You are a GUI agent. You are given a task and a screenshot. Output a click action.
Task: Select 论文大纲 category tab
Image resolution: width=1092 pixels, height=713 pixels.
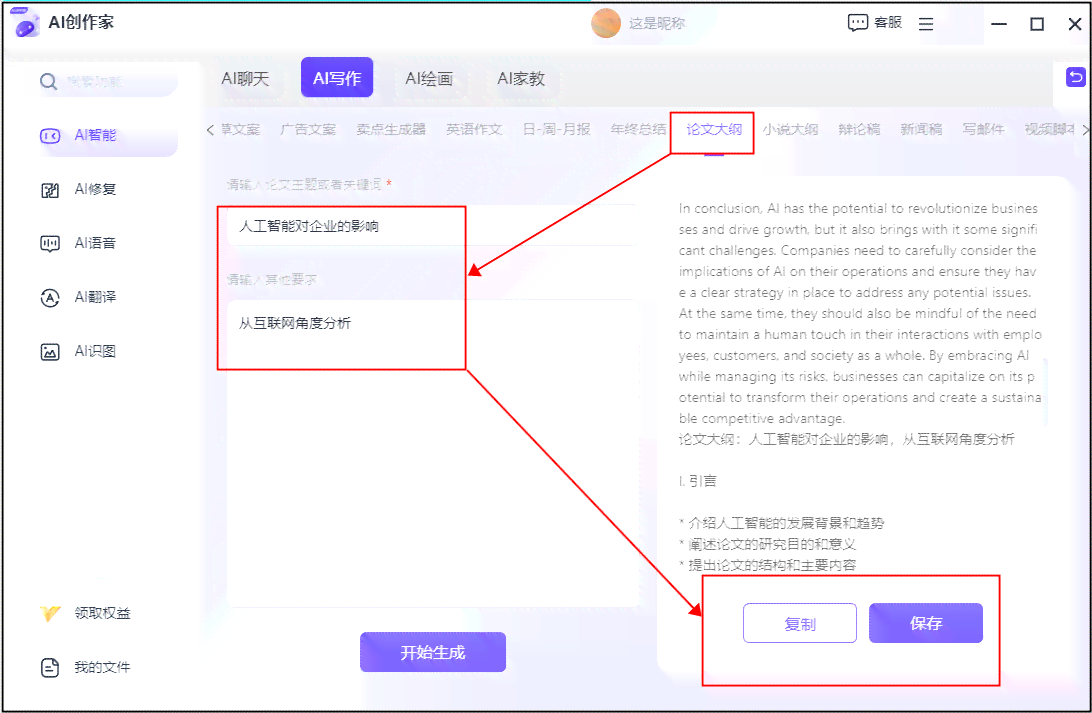point(714,130)
